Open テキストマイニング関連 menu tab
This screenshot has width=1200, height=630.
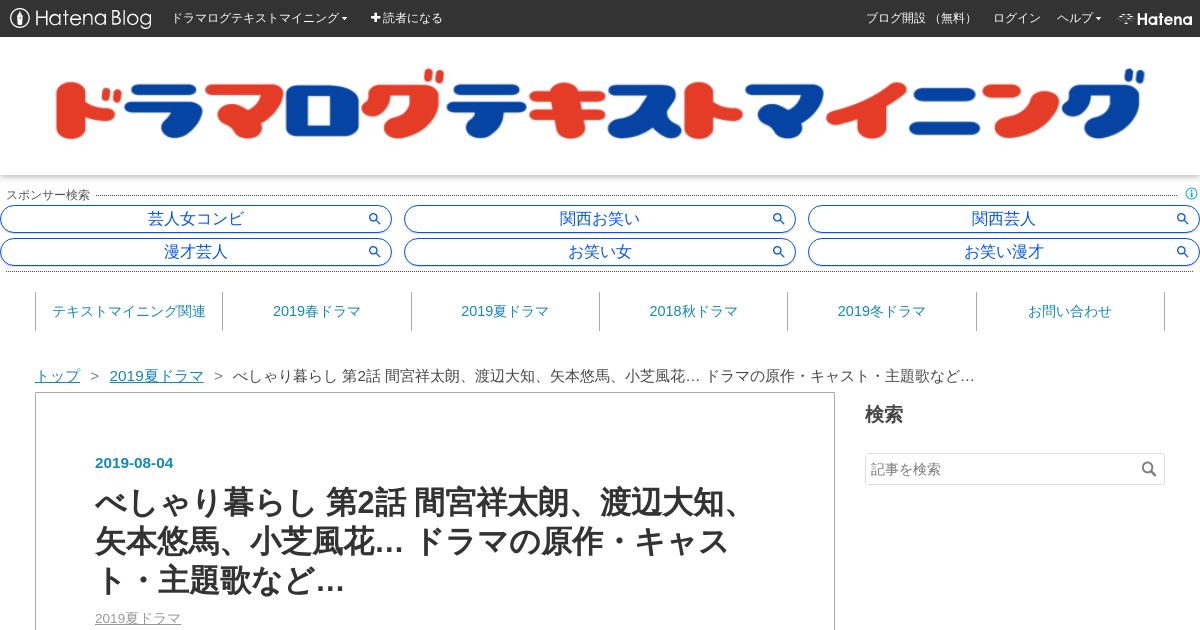129,311
